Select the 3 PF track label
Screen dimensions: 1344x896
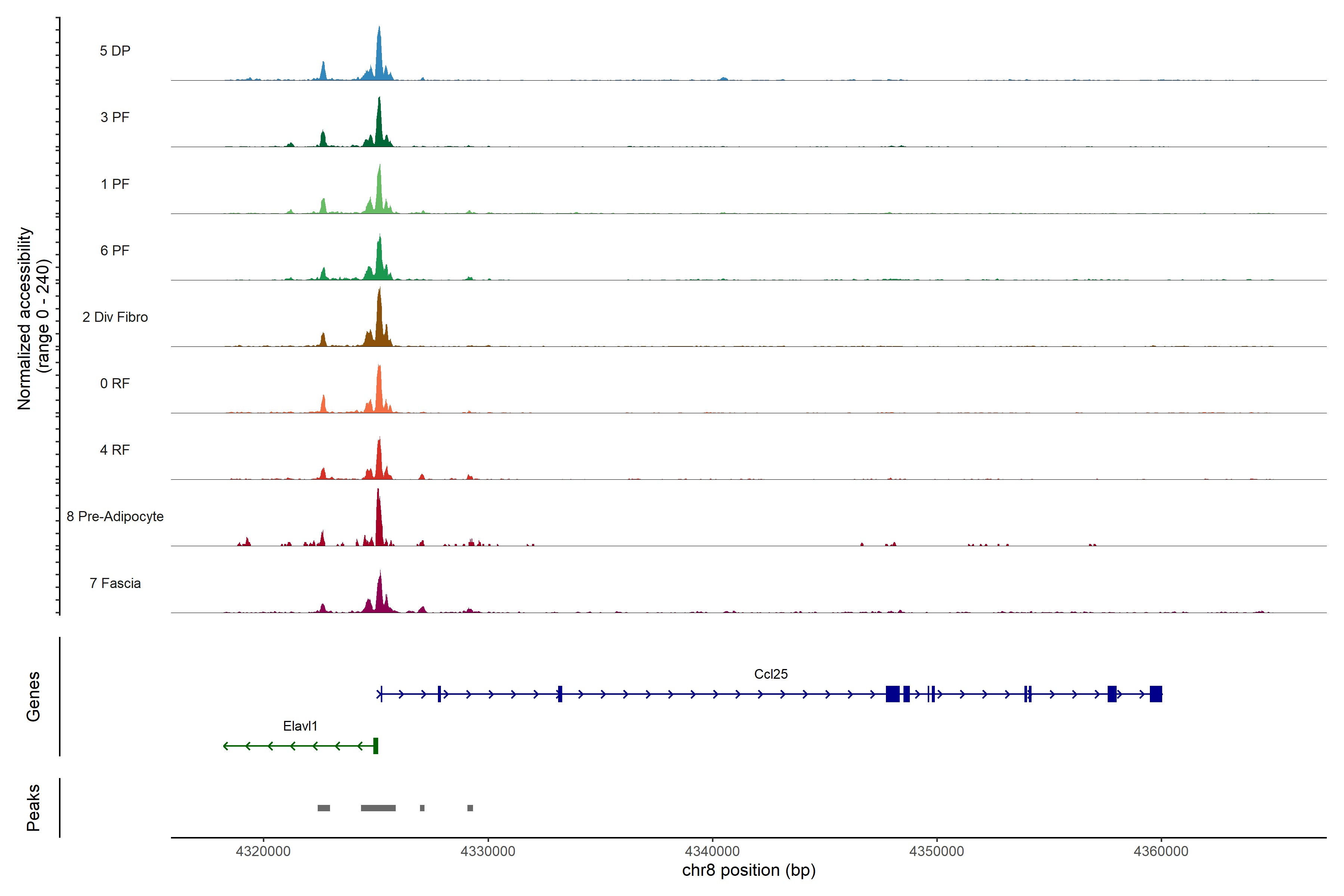click(115, 117)
